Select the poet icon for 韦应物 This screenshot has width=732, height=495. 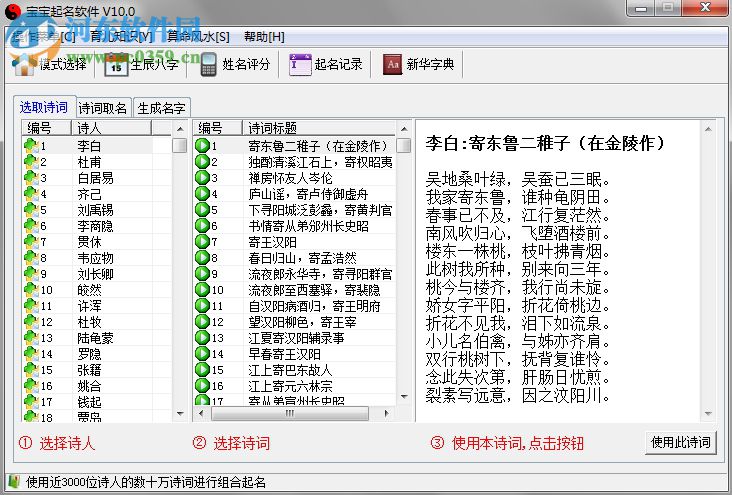31,257
